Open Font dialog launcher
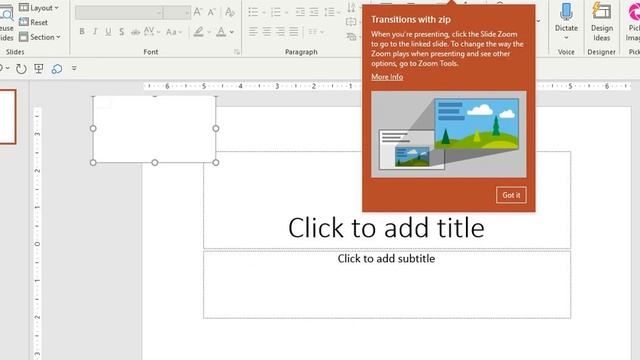640x360 pixels. pyautogui.click(x=237, y=52)
